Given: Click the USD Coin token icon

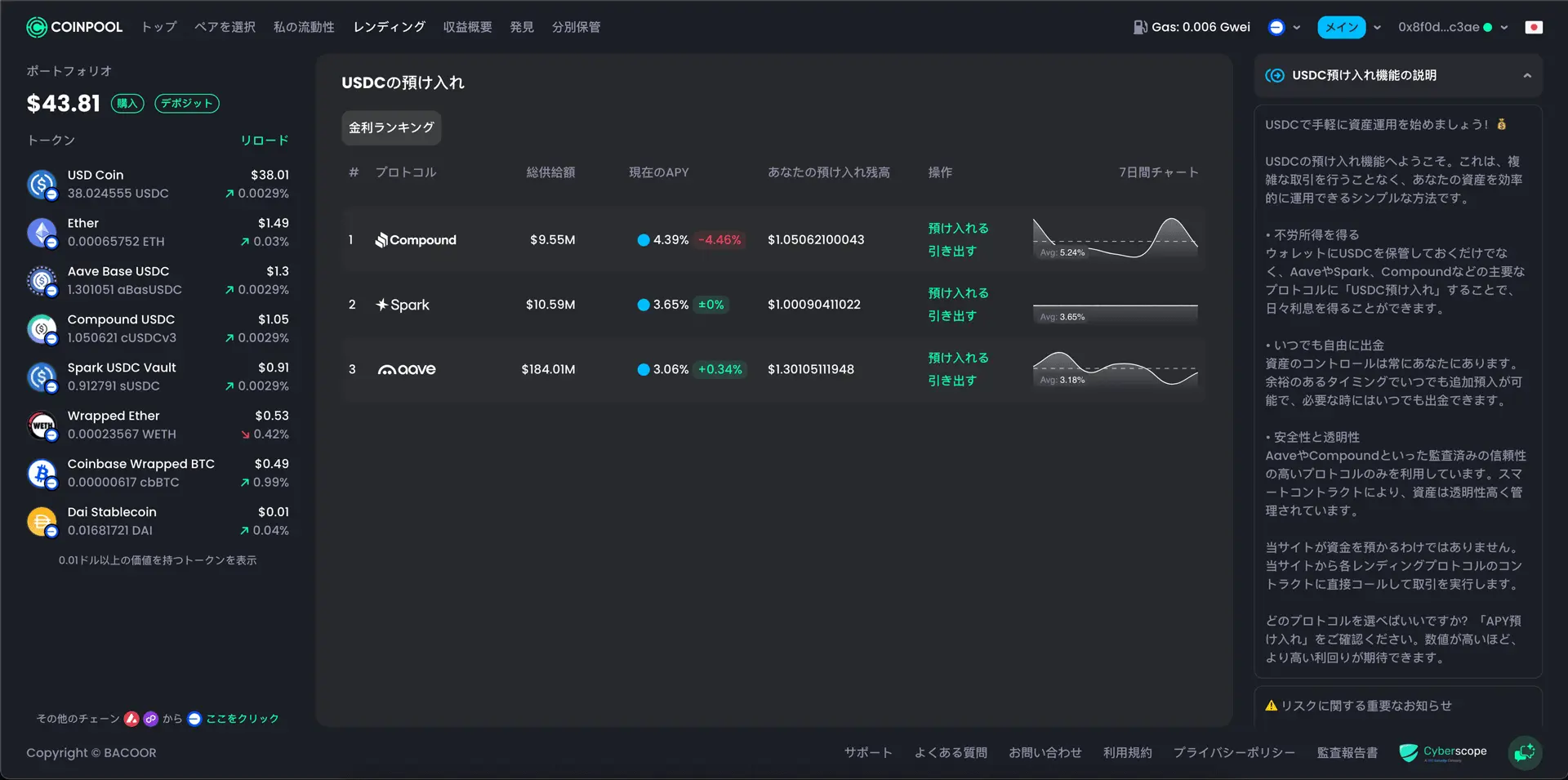Looking at the screenshot, I should [42, 184].
